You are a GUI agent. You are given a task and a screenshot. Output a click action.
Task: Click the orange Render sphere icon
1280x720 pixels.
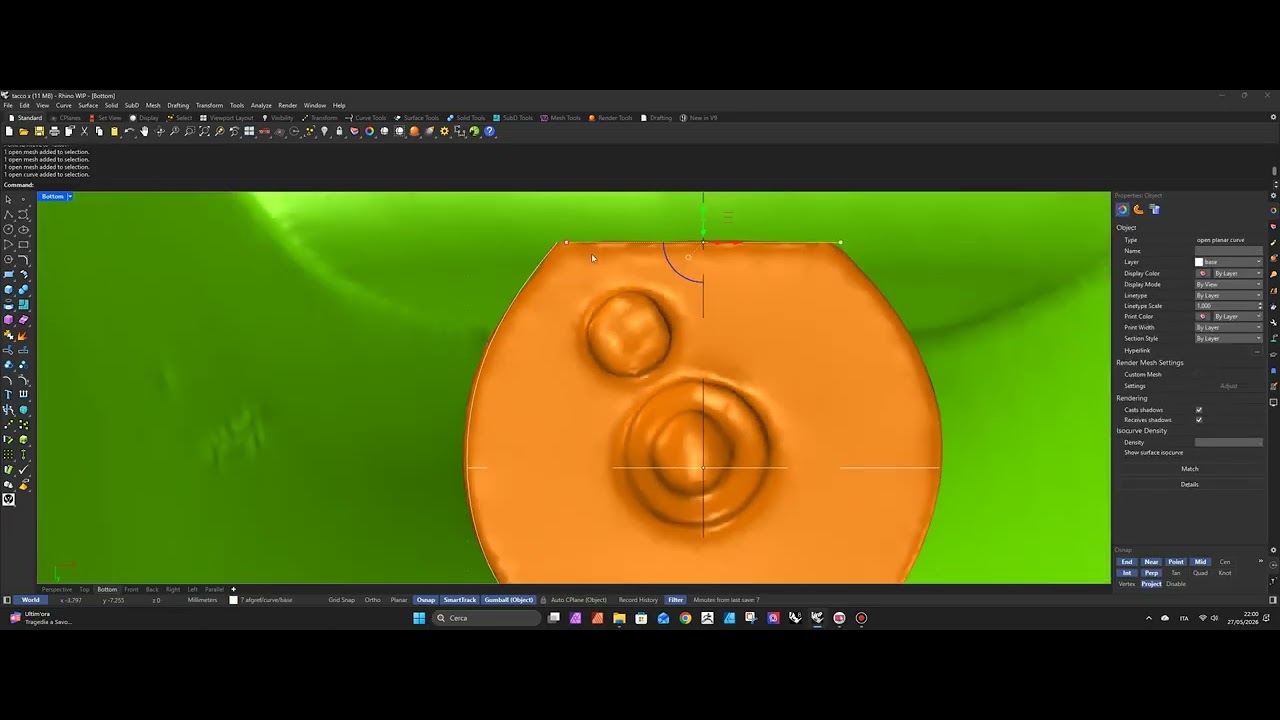[x=414, y=131]
